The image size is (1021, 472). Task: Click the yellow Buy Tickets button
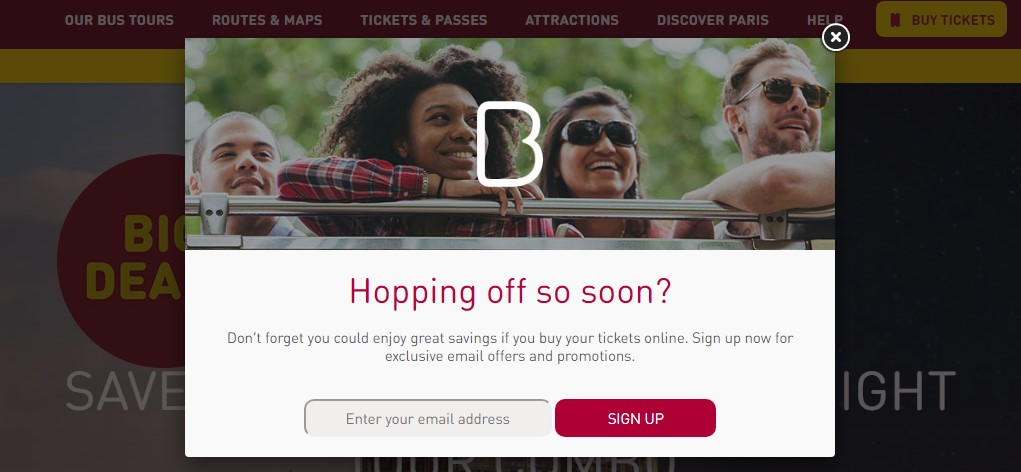point(942,19)
